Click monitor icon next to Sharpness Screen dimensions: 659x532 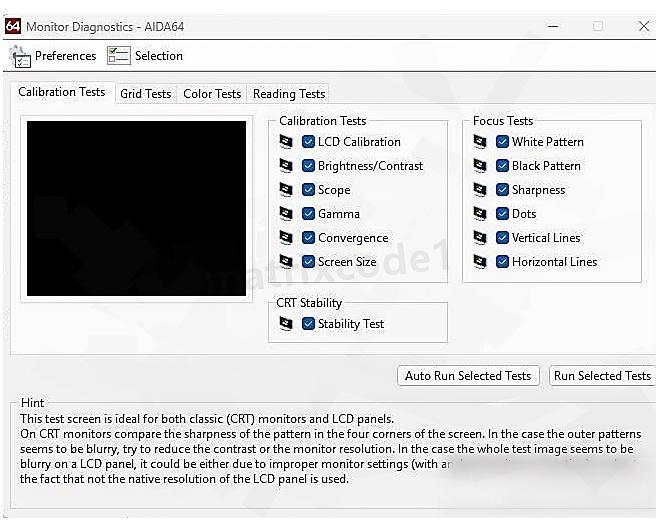480,190
